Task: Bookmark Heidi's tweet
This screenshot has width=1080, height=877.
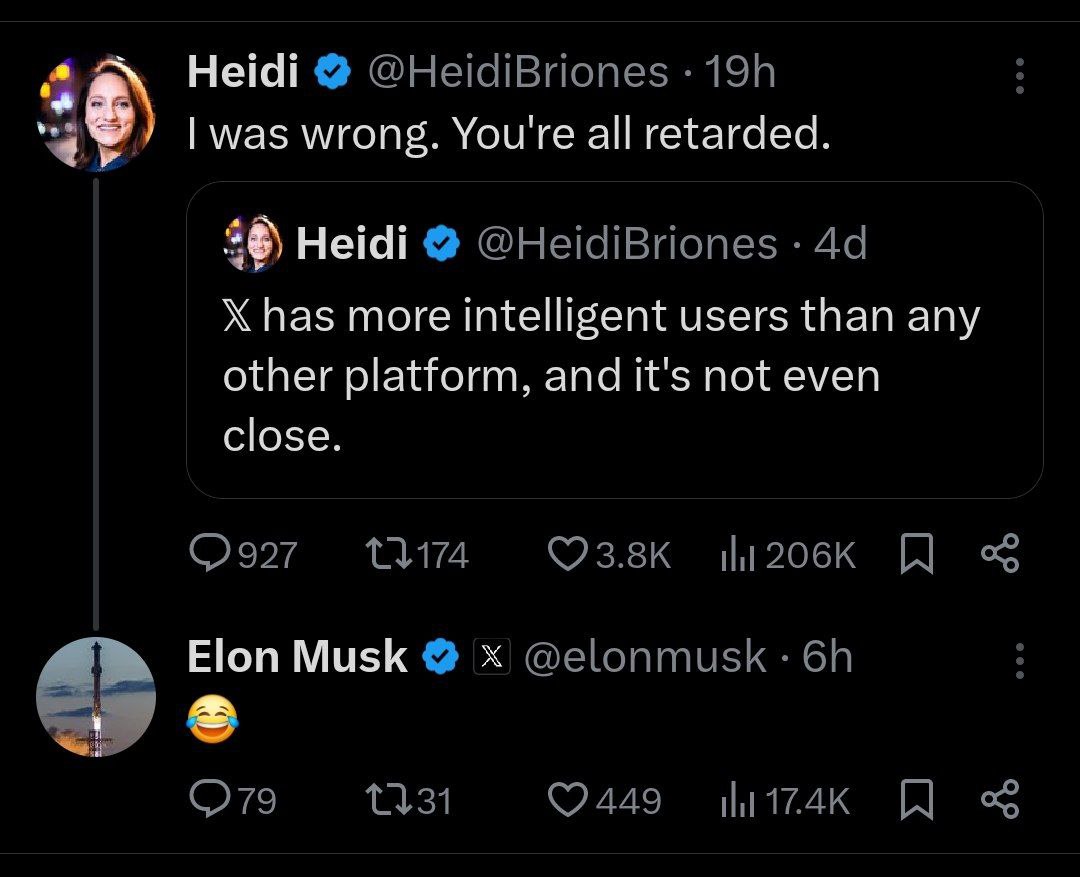Action: pos(917,554)
